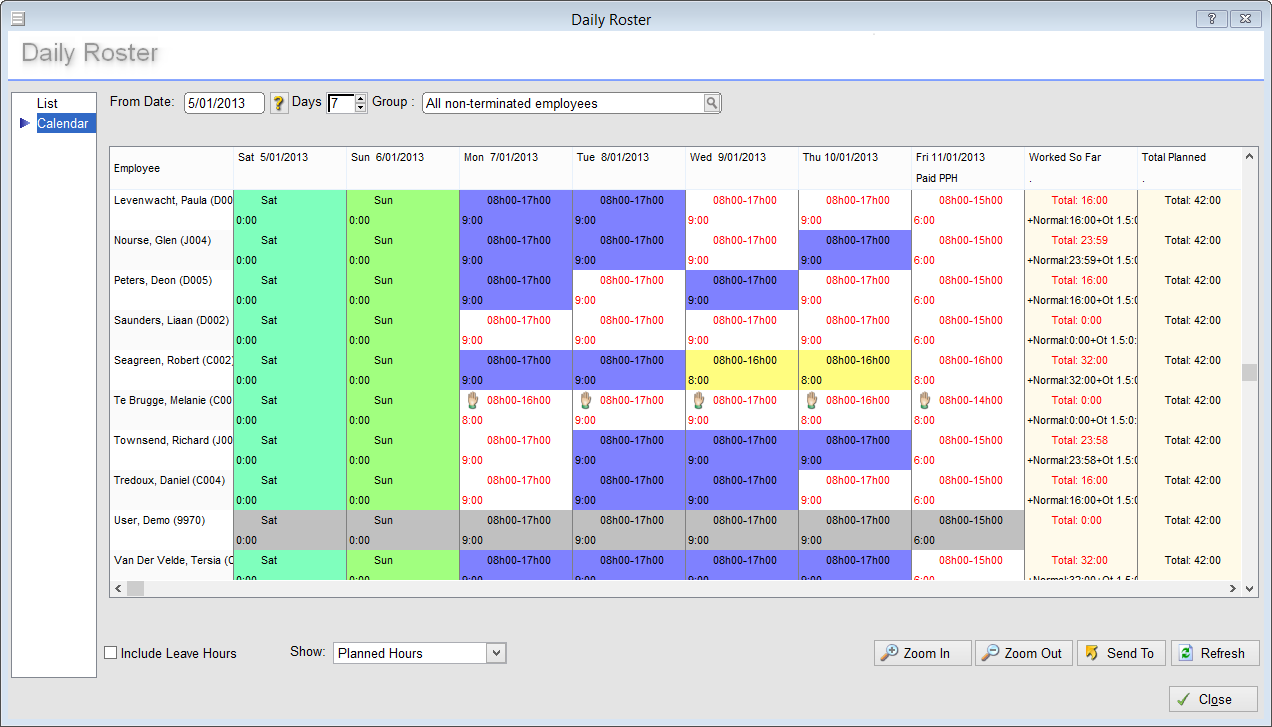Click the Help question mark in the title bar
Screen dimensions: 1272x727
pyautogui.click(x=1211, y=19)
